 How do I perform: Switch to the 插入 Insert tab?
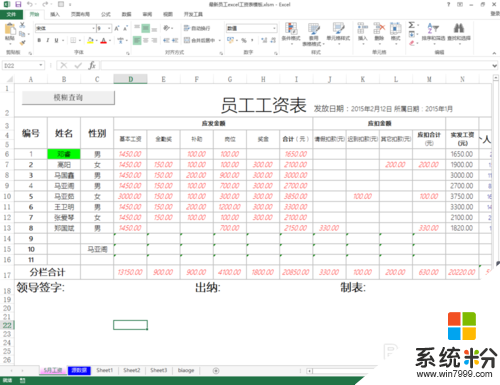click(55, 14)
